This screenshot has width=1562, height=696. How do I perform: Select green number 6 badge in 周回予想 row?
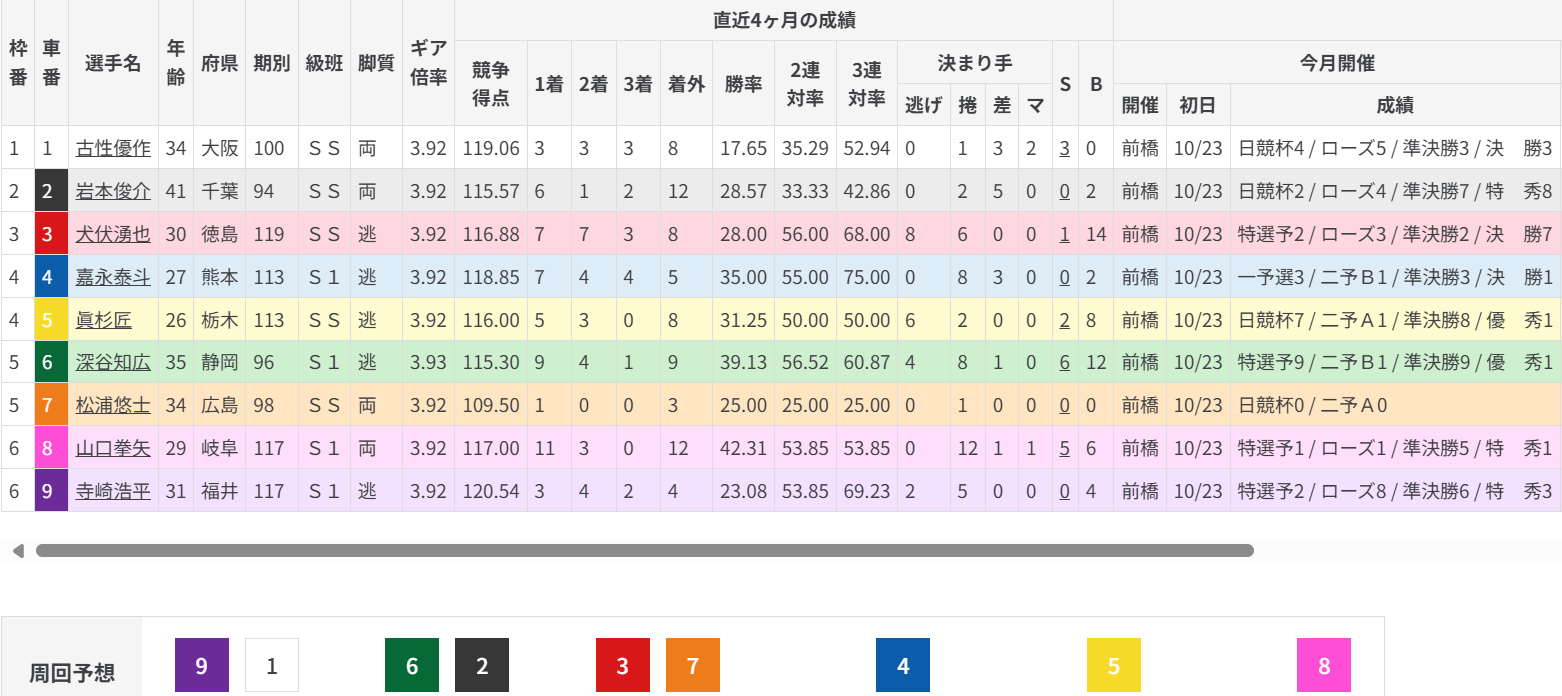click(412, 665)
